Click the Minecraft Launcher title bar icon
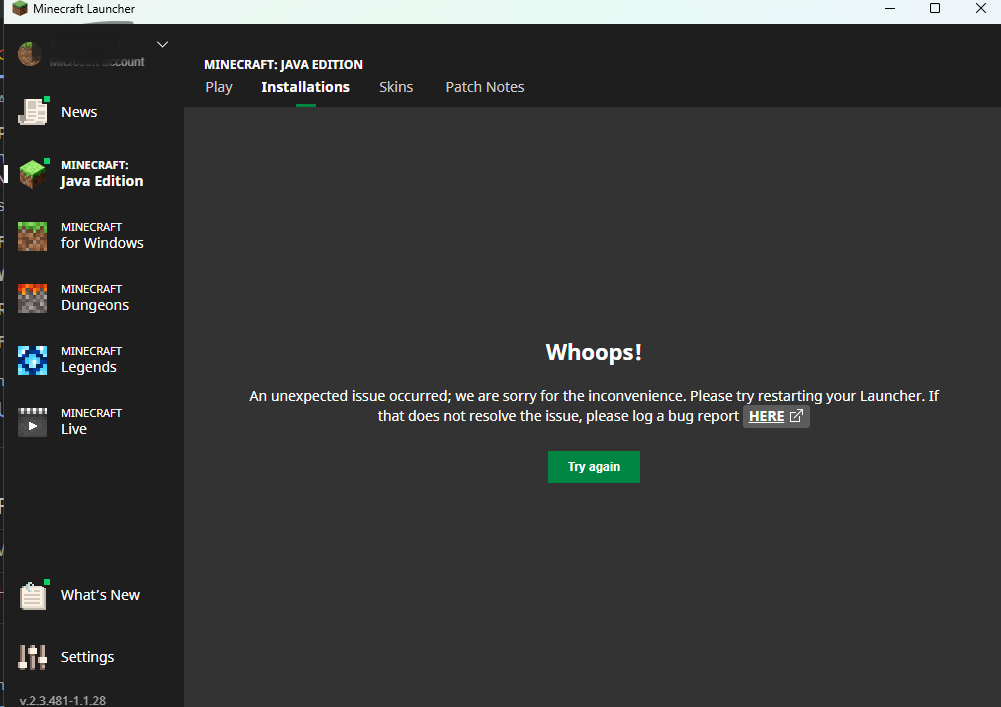The width and height of the screenshot is (1001, 707). coord(20,9)
